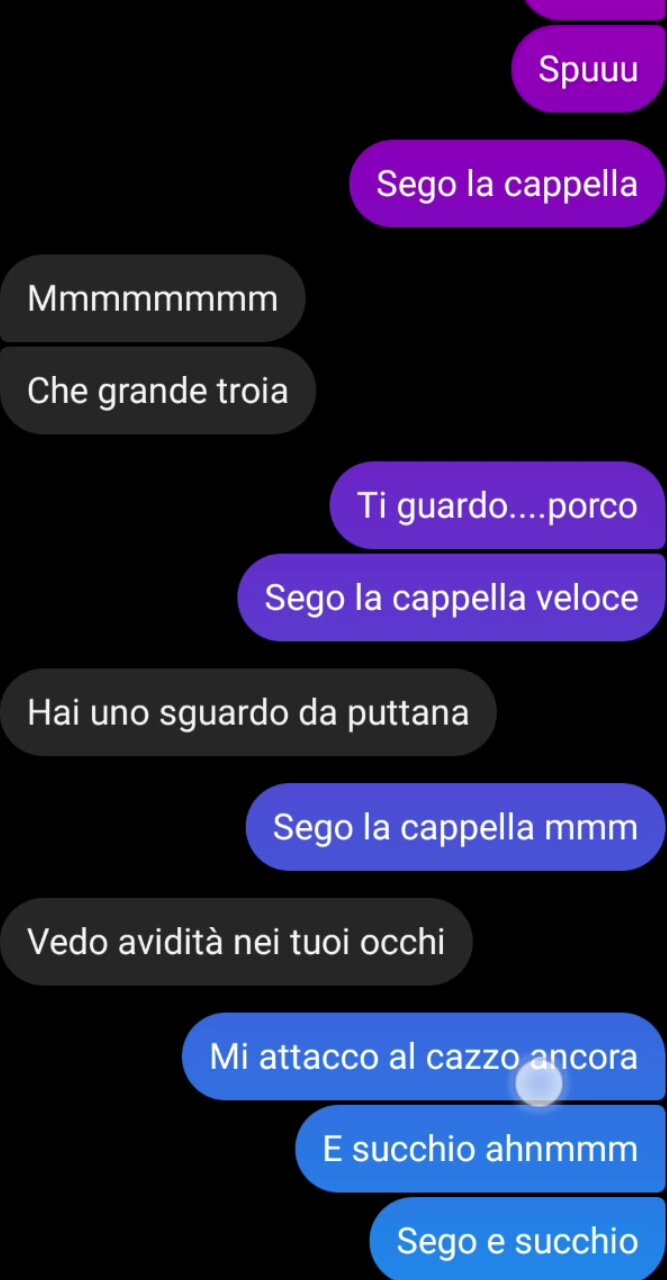
Task: Select the gray 'Che grande troia' bubble
Action: point(157,390)
